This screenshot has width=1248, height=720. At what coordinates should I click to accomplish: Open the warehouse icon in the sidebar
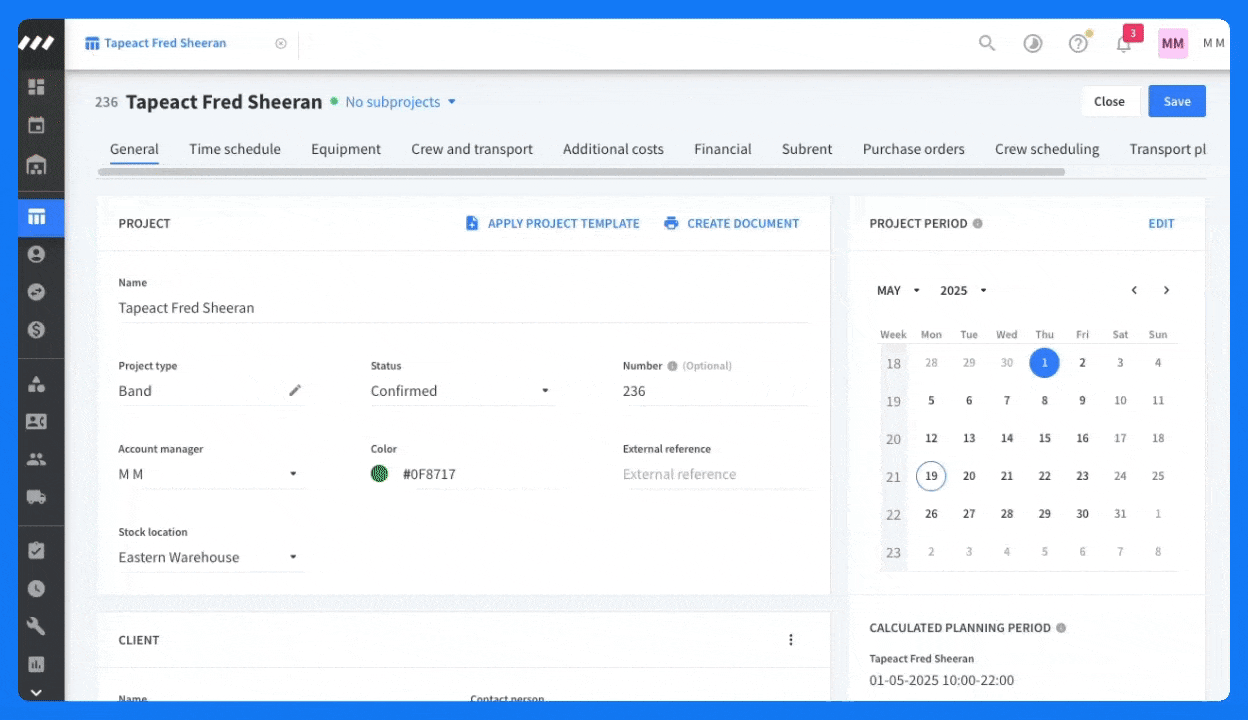36,164
